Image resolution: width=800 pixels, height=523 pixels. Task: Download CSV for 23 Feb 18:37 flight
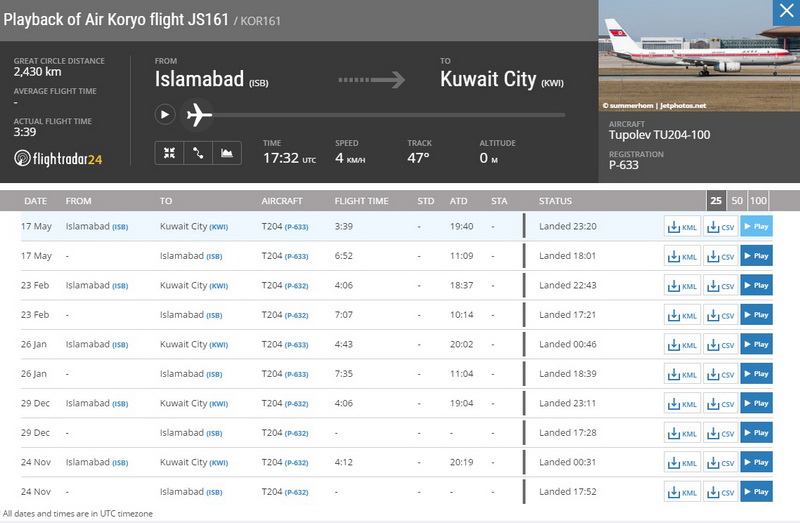(720, 286)
